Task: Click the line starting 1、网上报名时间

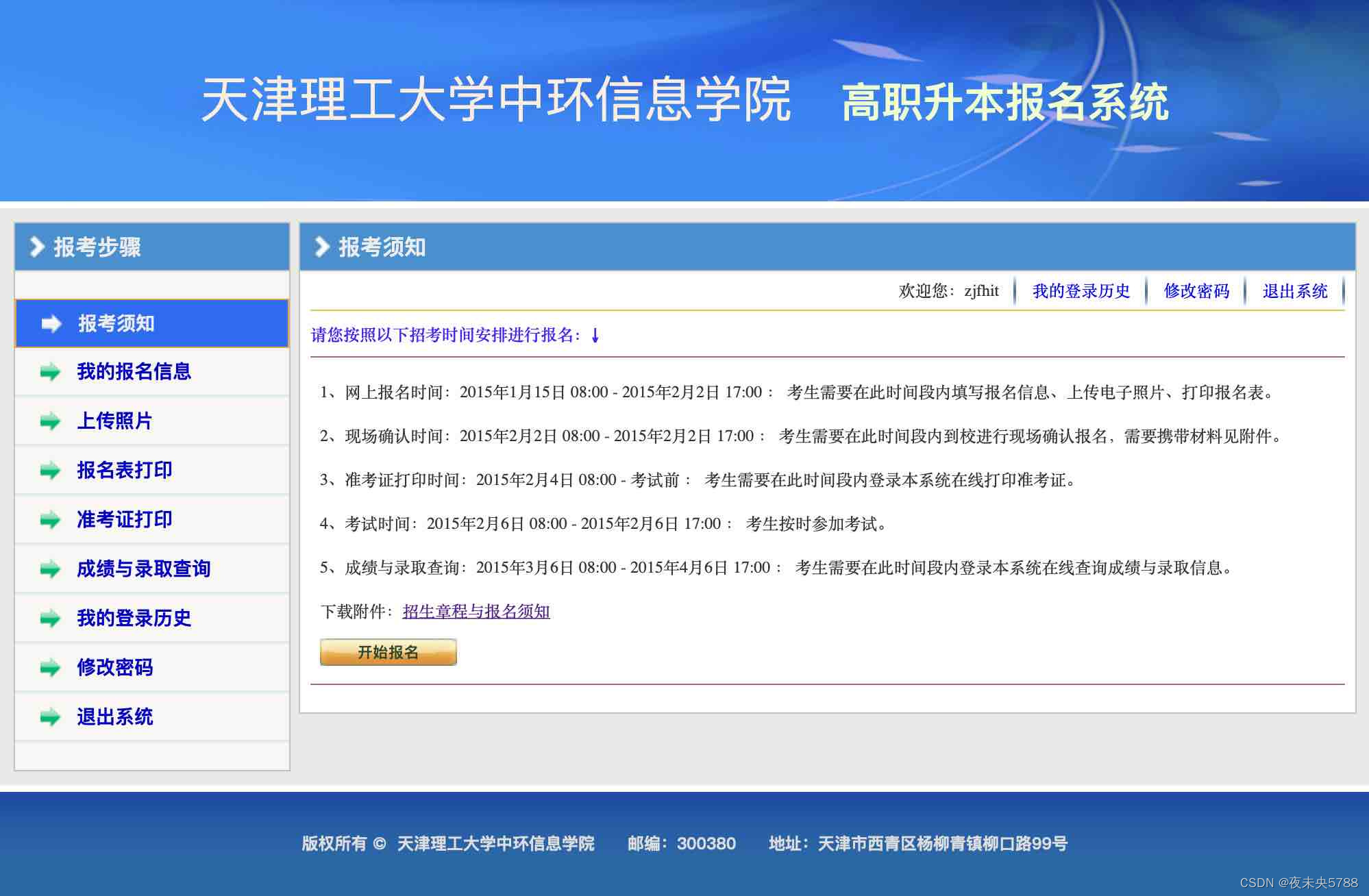Action: coord(797,393)
